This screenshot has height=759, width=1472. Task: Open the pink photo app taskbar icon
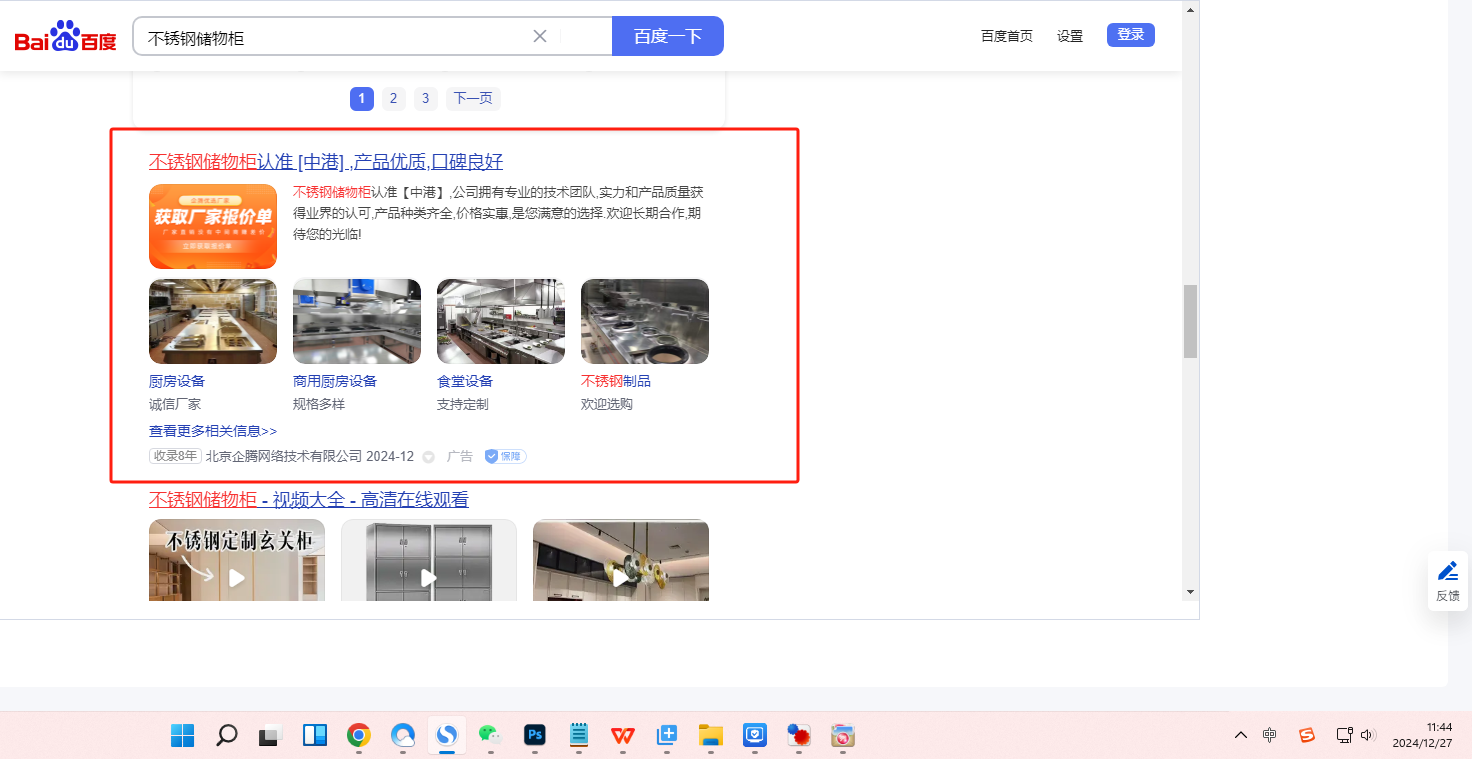pyautogui.click(x=843, y=736)
